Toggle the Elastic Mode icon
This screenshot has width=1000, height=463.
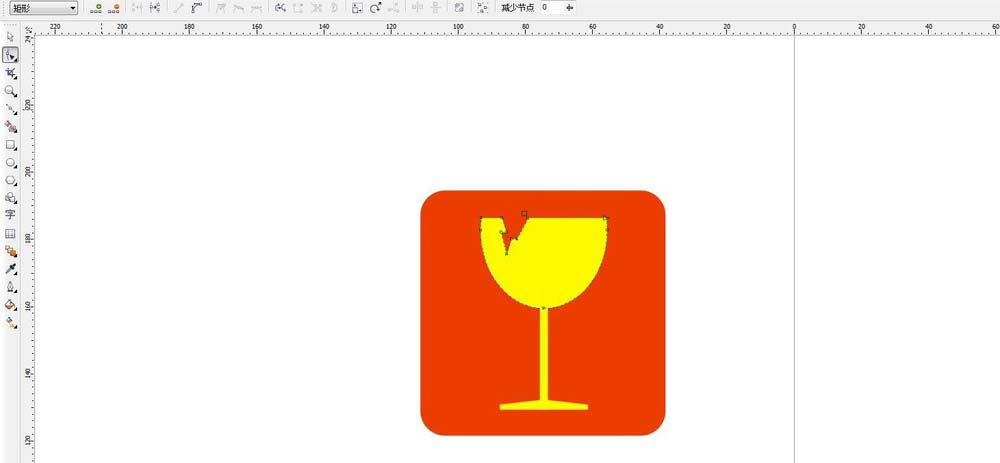tap(459, 8)
